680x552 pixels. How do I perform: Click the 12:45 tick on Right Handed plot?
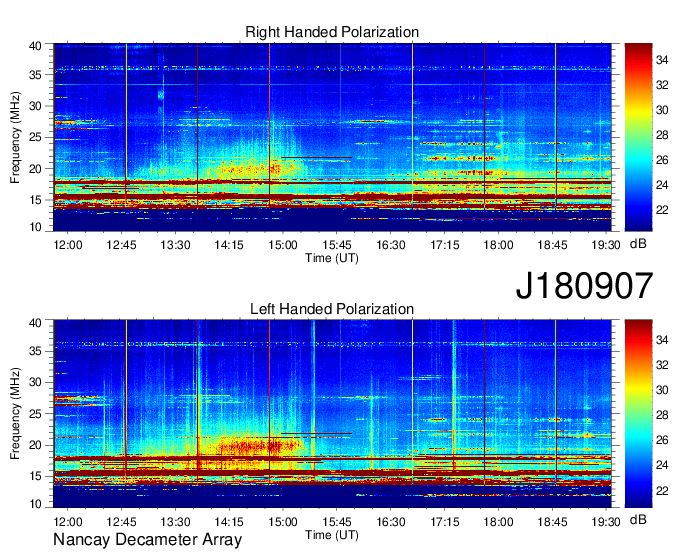click(x=121, y=245)
